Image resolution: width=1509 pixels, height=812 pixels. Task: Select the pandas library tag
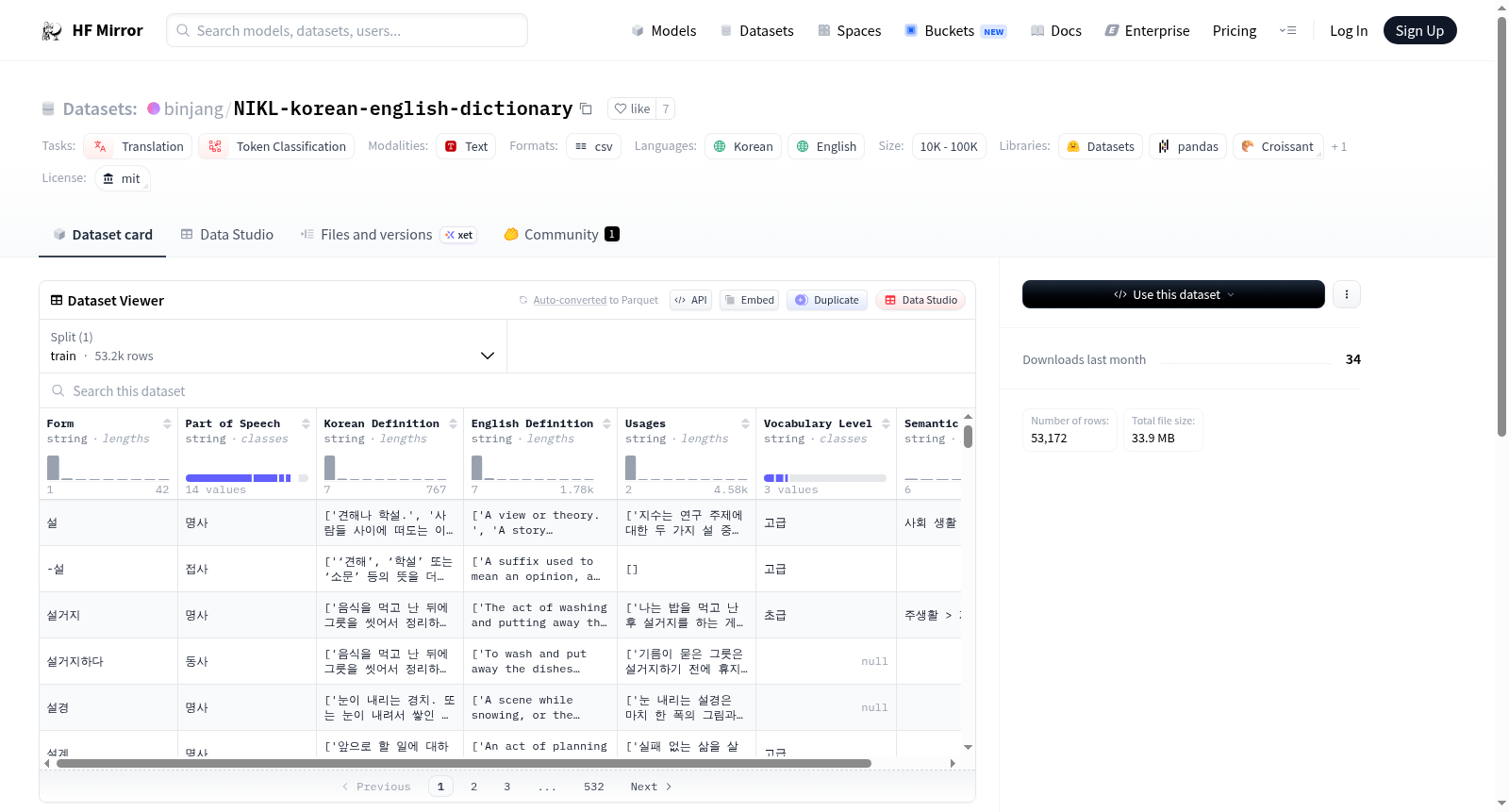coord(1188,146)
